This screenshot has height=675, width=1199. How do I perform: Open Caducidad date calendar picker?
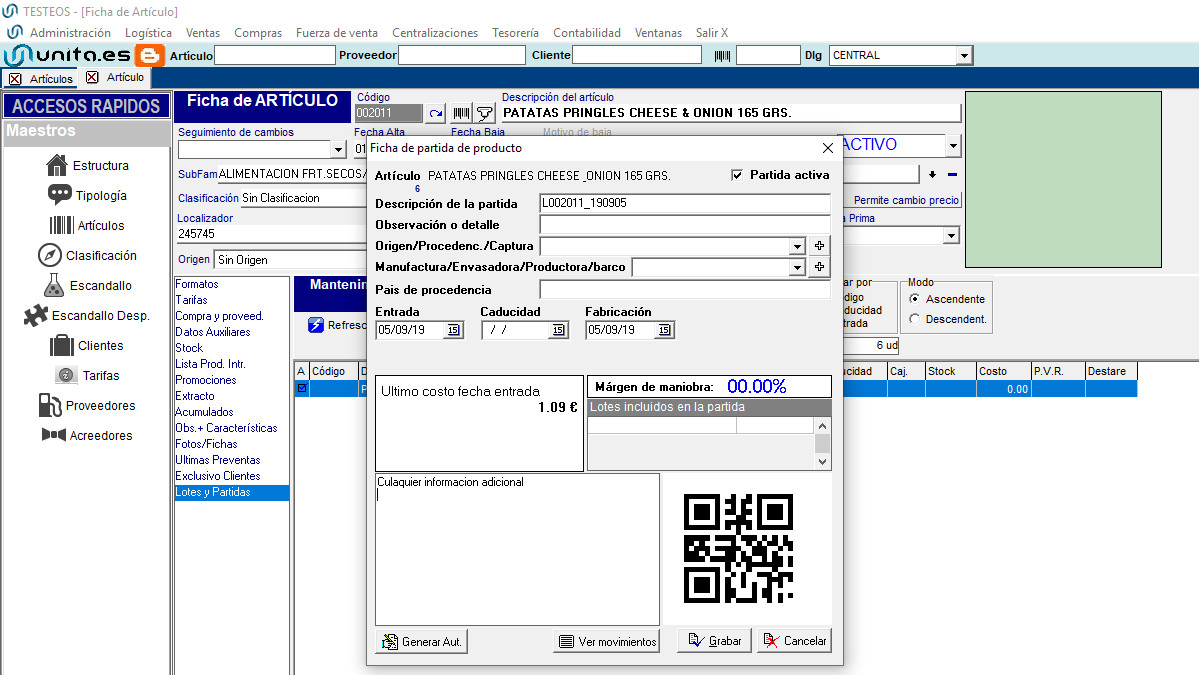tap(558, 330)
